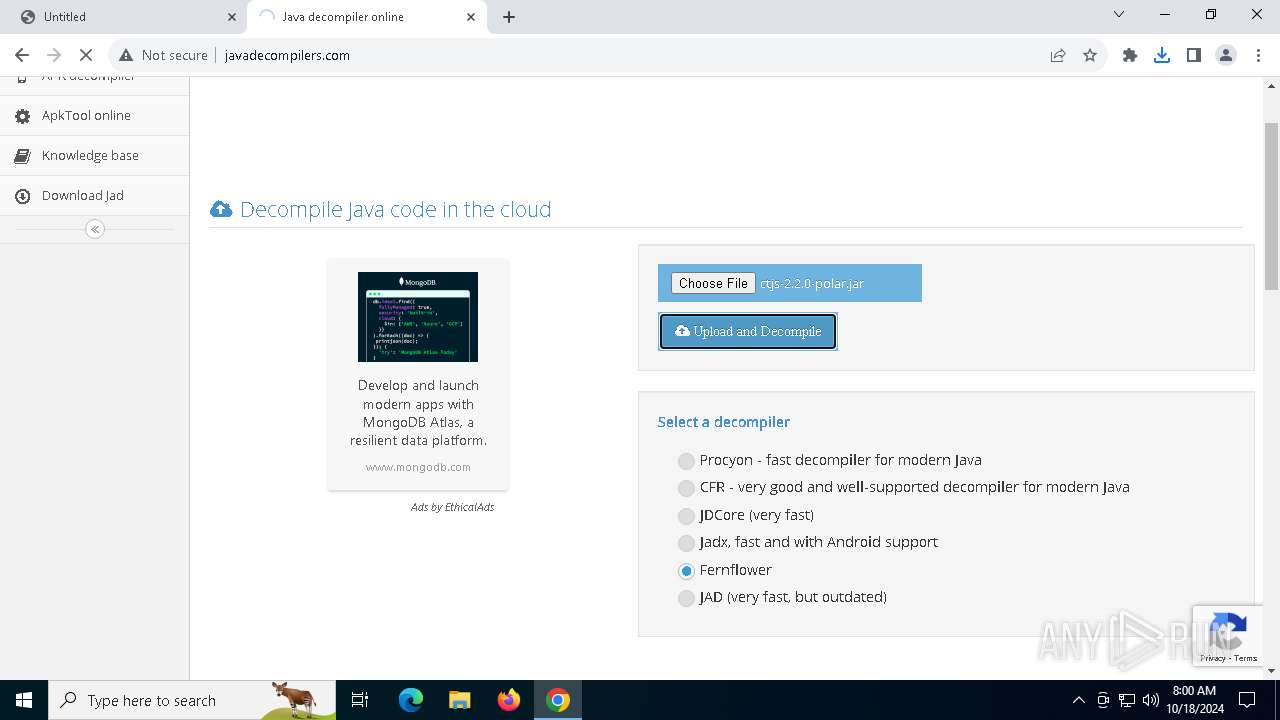Open the browser Extensions puzzle icon
Screen dimensions: 1280x720
point(1130,55)
